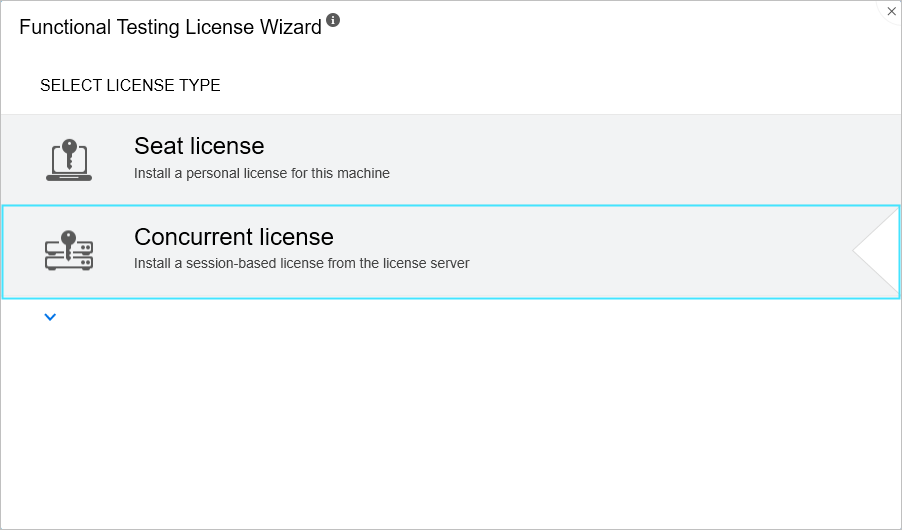Click the "Functional Testing License Wizard" title text
Image resolution: width=902 pixels, height=530 pixels.
(170, 27)
